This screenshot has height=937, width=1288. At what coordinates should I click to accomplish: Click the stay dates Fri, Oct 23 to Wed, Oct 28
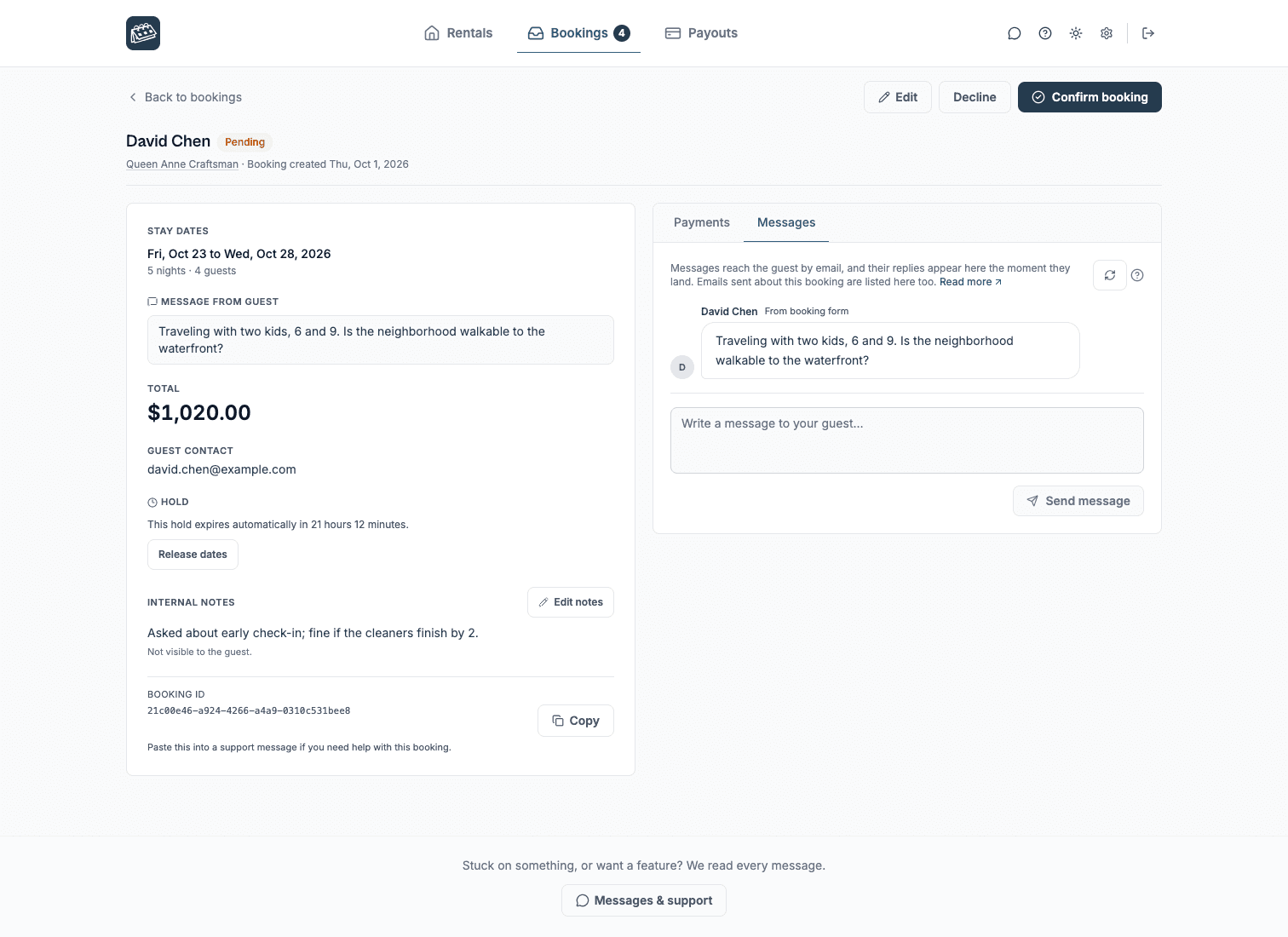click(239, 254)
